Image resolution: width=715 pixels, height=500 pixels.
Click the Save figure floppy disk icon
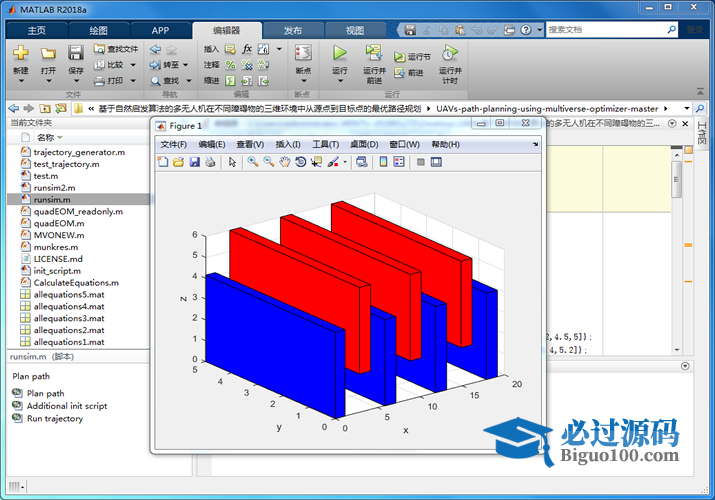195,162
